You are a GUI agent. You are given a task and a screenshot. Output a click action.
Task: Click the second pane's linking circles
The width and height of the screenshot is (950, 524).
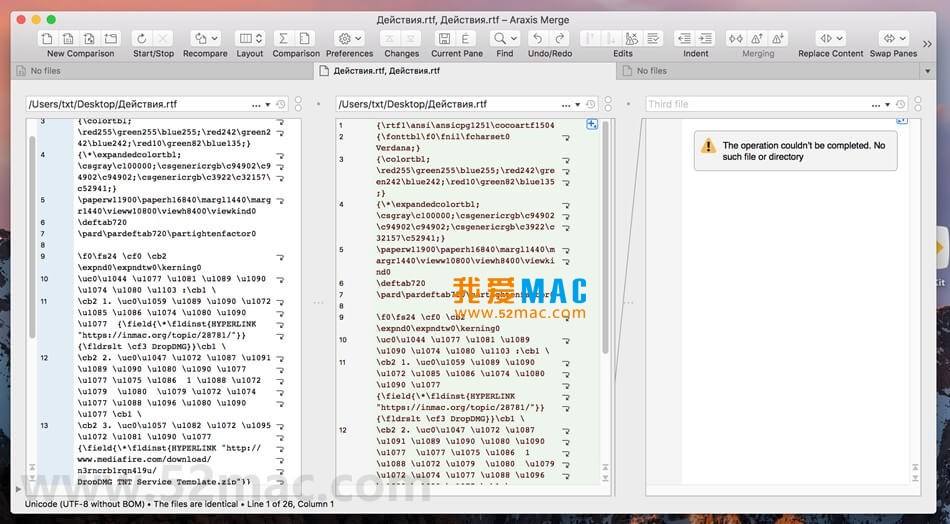[x=608, y=104]
